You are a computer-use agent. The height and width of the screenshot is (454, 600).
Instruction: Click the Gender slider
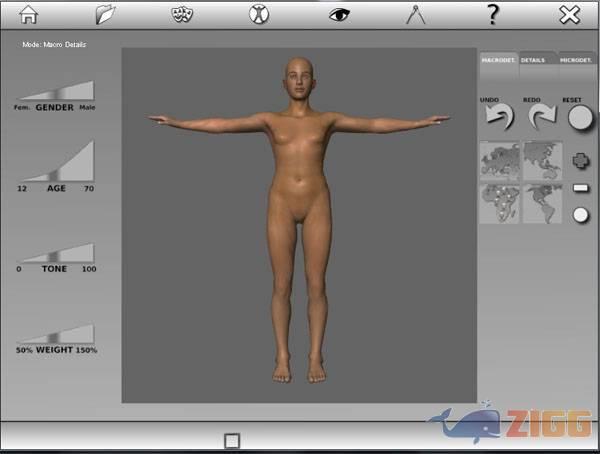click(x=55, y=91)
